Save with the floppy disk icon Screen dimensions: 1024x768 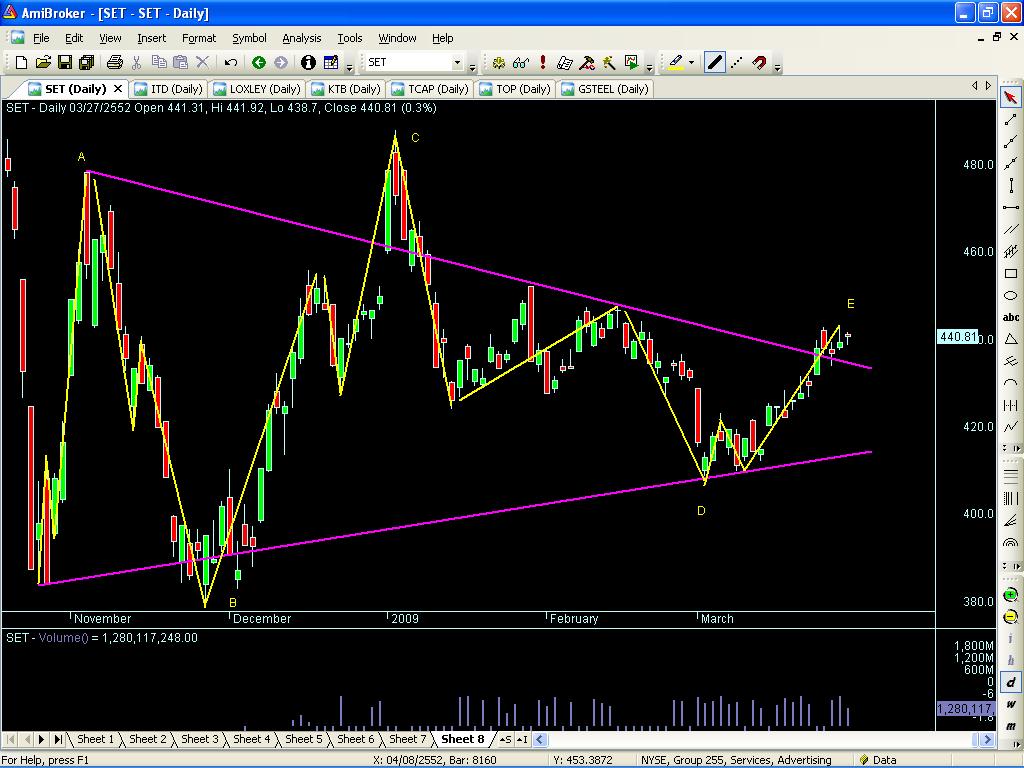tap(65, 63)
